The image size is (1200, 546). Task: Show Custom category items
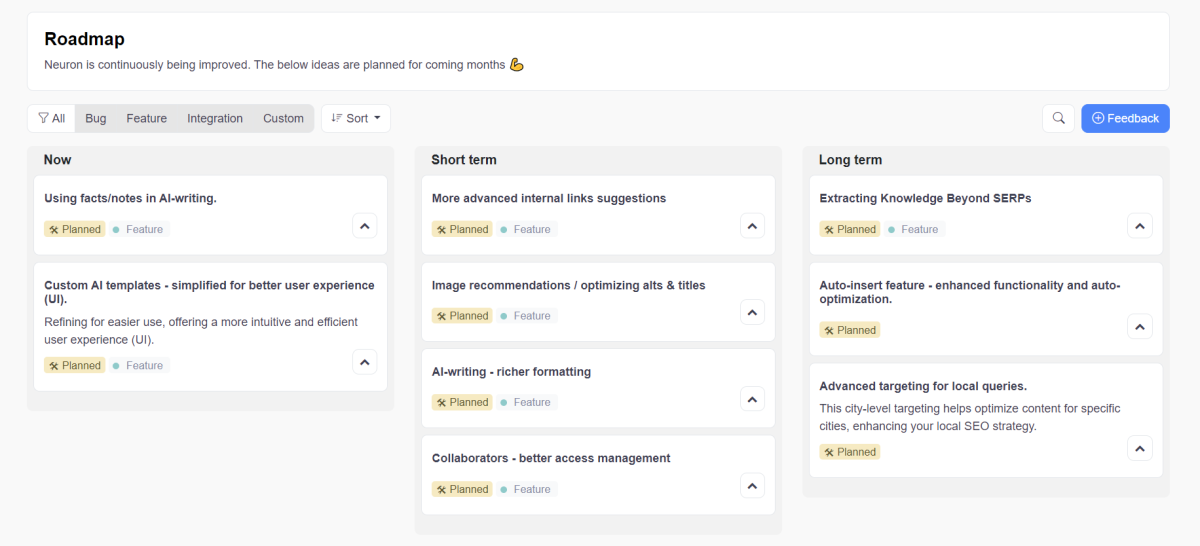point(283,118)
